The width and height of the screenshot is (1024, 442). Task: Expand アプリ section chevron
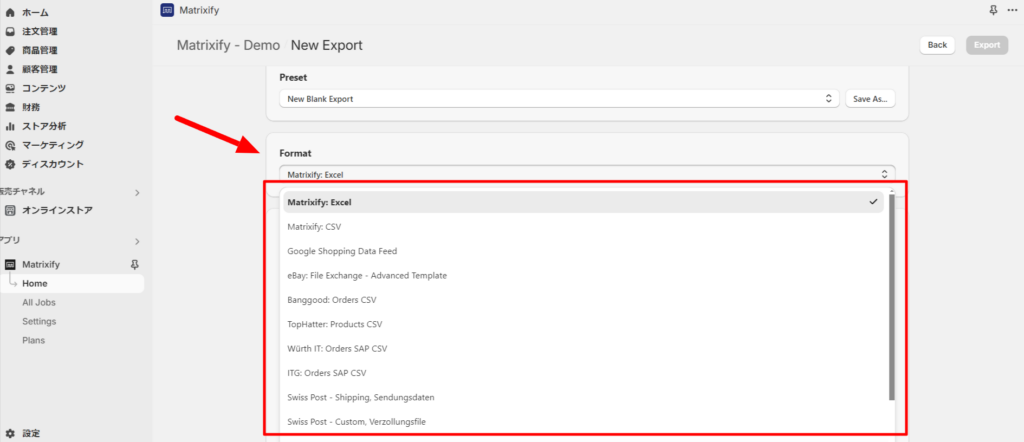[137, 242]
